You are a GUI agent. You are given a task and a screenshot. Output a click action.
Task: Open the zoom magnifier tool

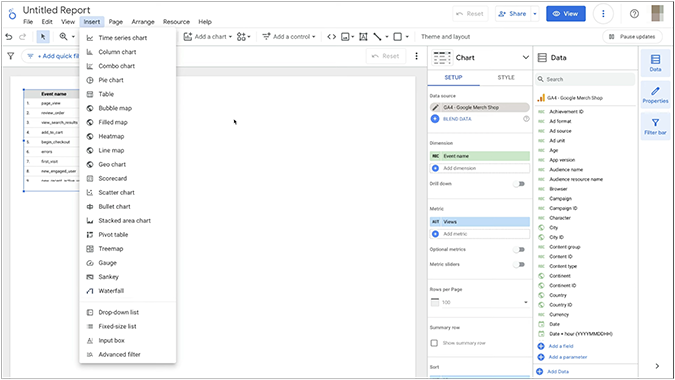pos(63,37)
